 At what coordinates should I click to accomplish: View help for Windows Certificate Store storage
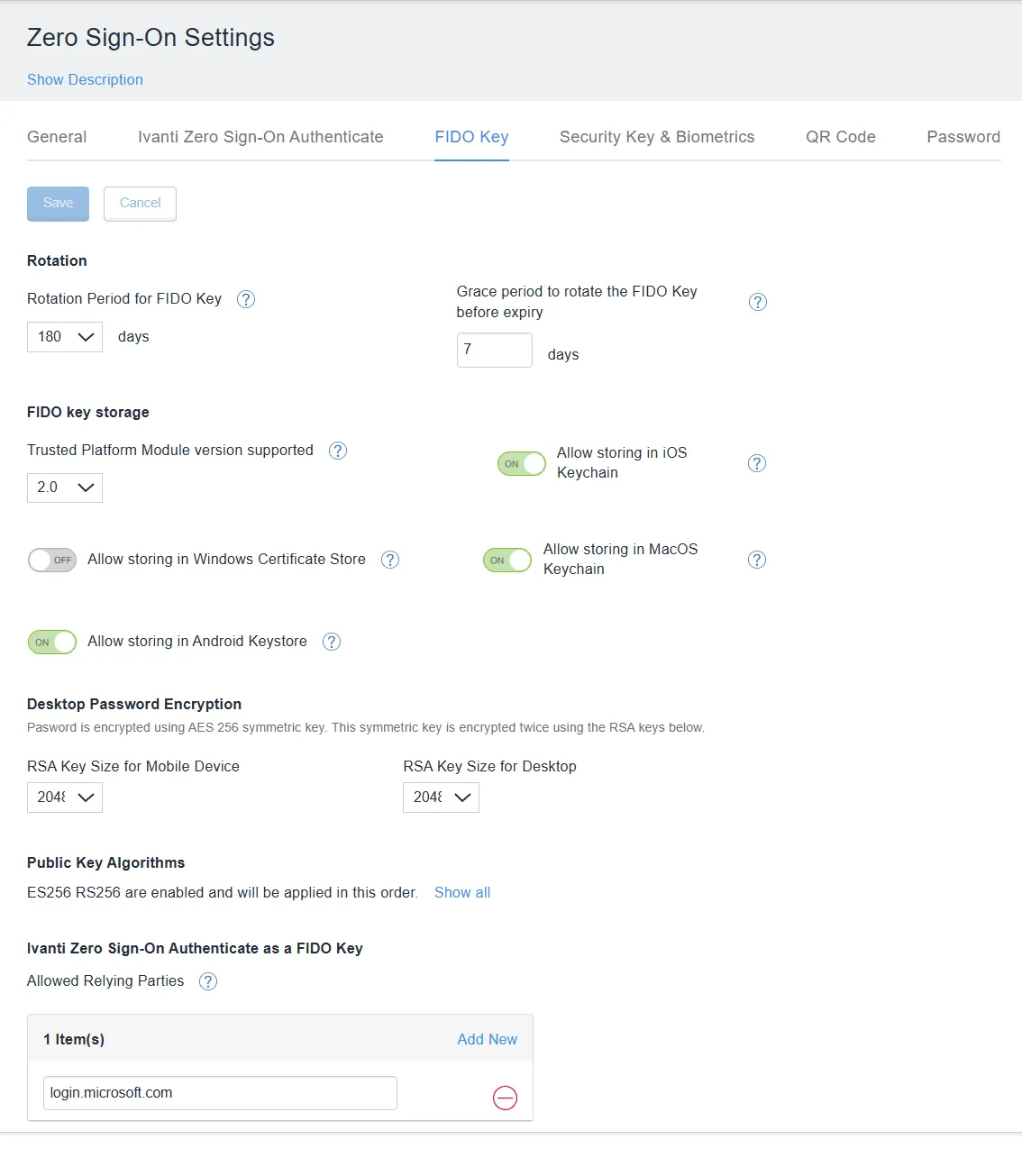click(390, 560)
